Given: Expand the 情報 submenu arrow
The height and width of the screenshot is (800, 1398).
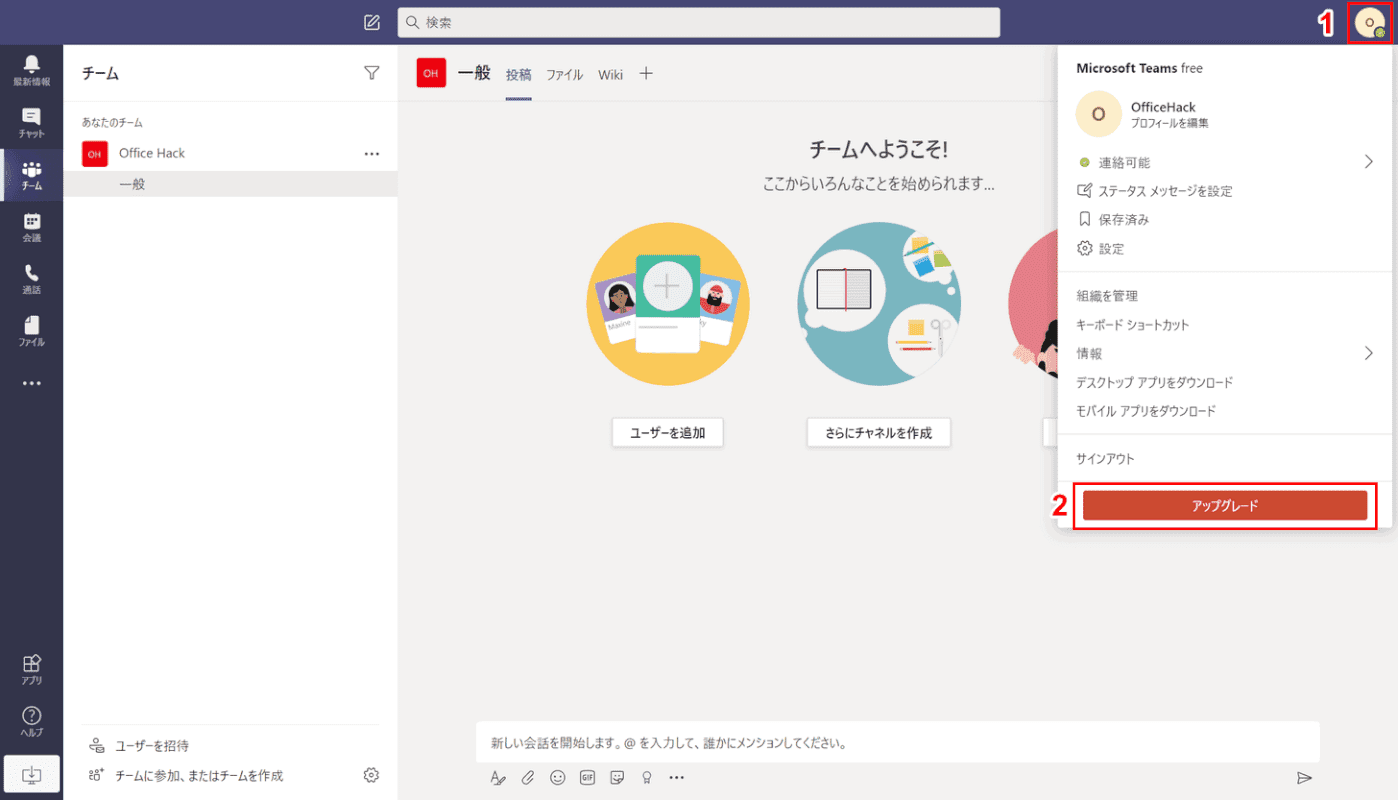Looking at the screenshot, I should click(1369, 353).
